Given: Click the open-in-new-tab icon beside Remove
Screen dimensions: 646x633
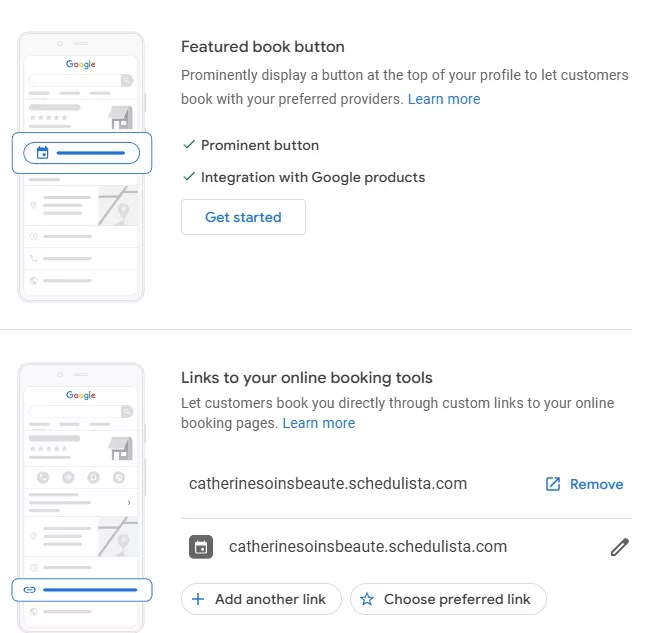Looking at the screenshot, I should (x=553, y=484).
